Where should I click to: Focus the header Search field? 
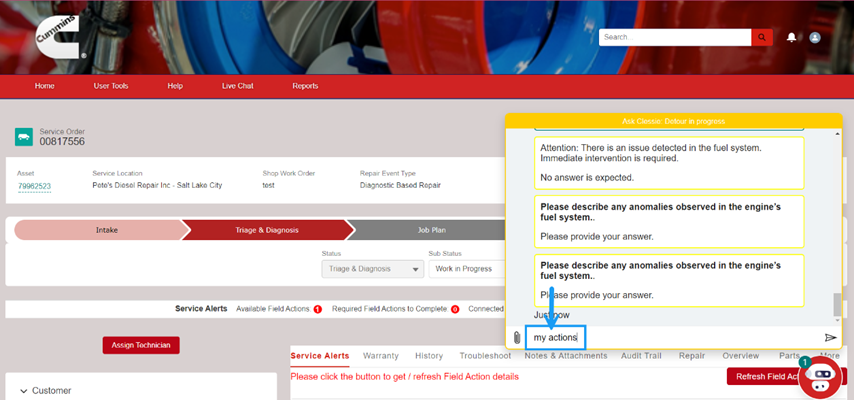pyautogui.click(x=675, y=38)
